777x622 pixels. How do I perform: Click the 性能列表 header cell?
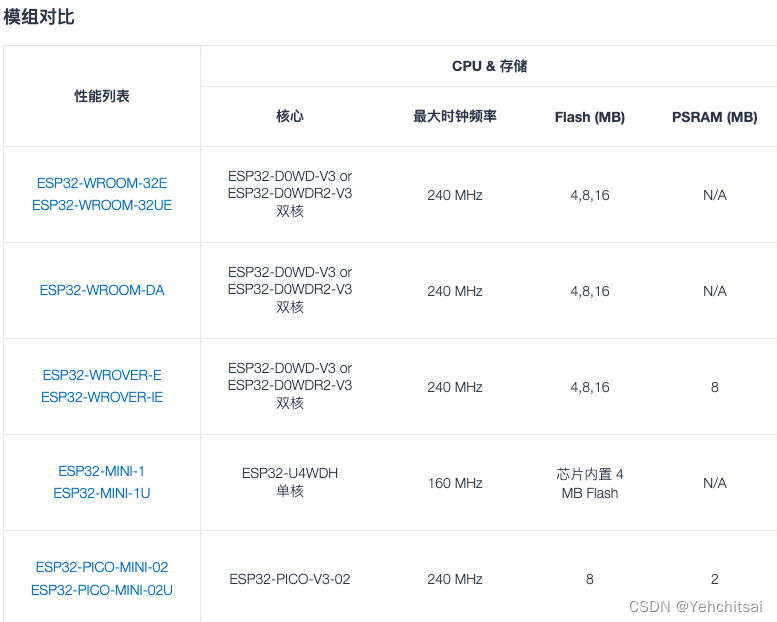[x=102, y=96]
